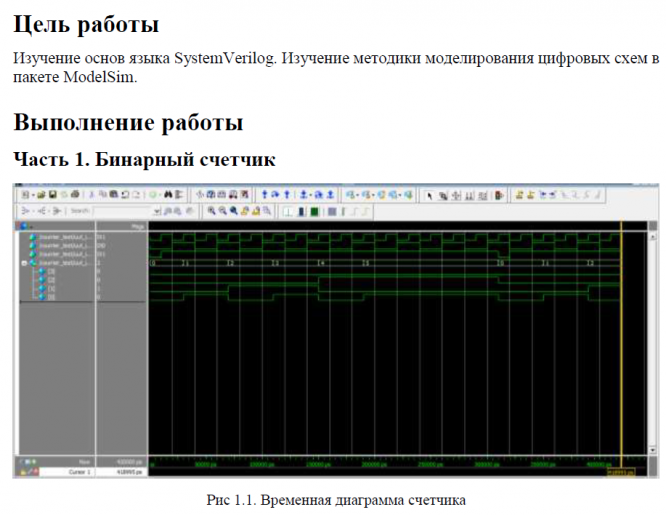Click the scroll down arrow of wave pane
Viewport: 666px width, 515px height.
652,450
